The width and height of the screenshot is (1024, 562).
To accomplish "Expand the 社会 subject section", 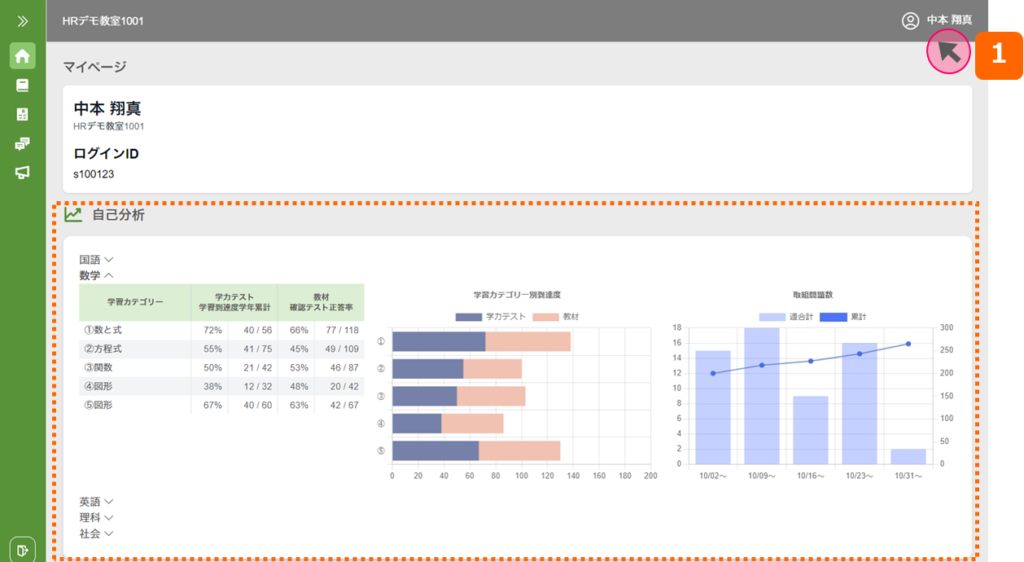I will 96,533.
